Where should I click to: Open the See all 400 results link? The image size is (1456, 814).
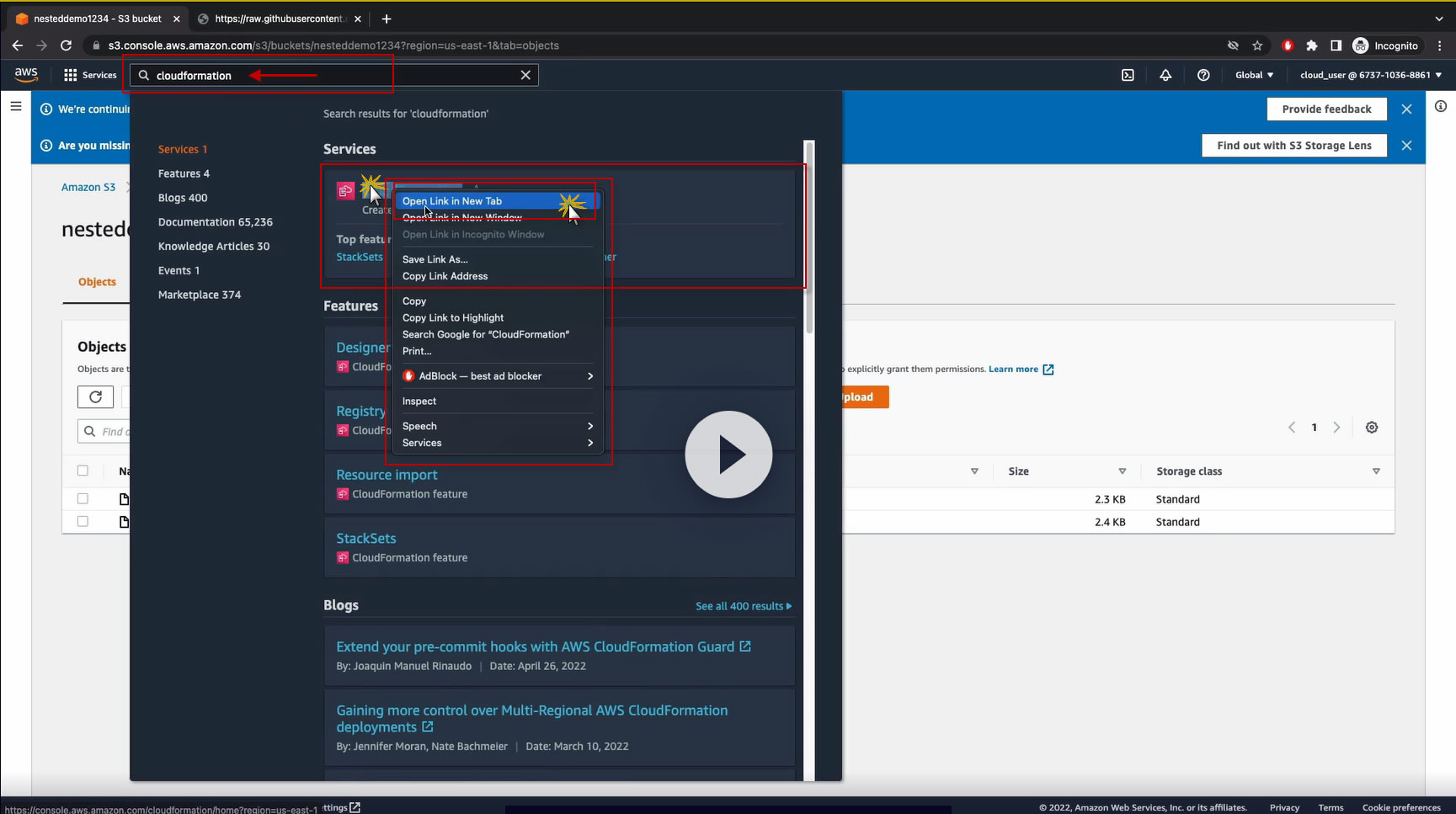point(743,606)
